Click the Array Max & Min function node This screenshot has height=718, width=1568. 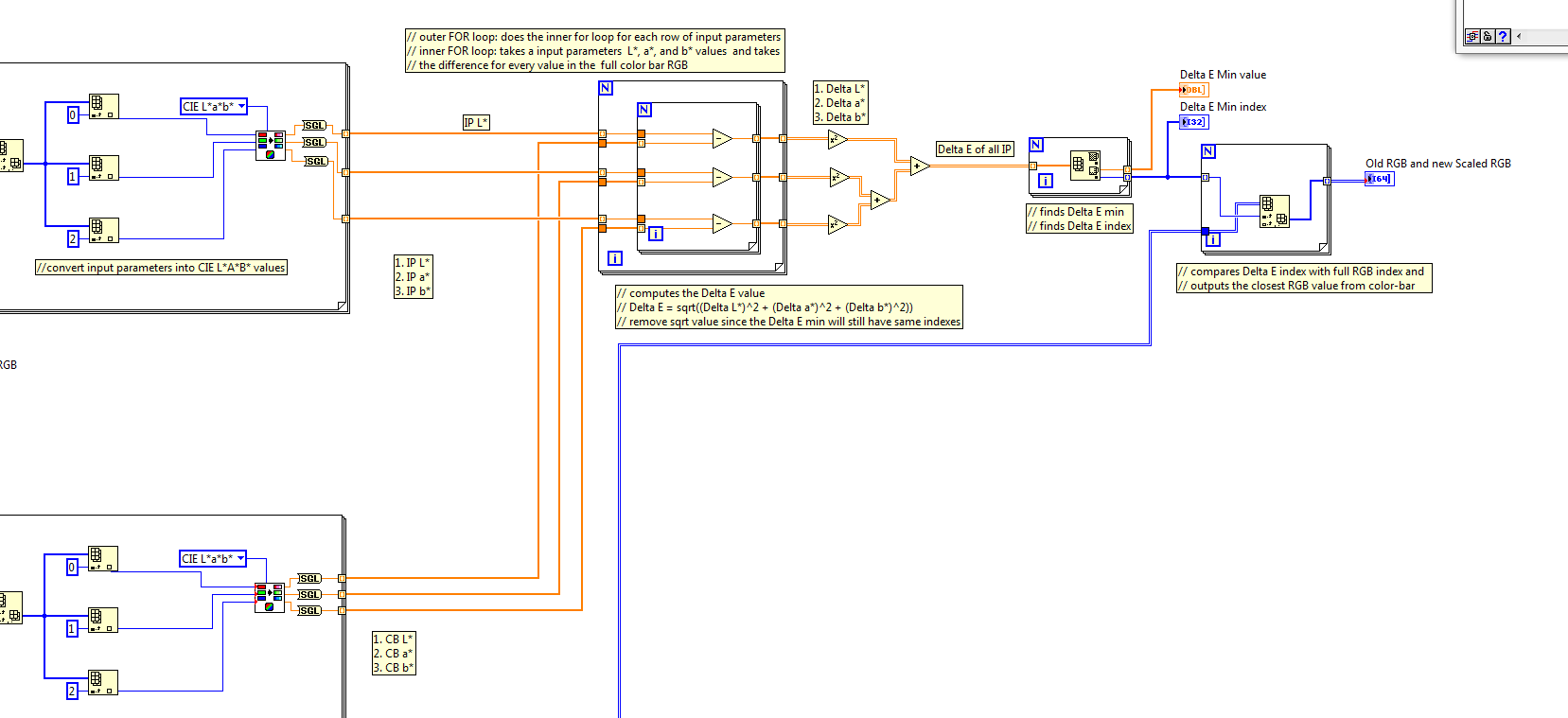1085,166
